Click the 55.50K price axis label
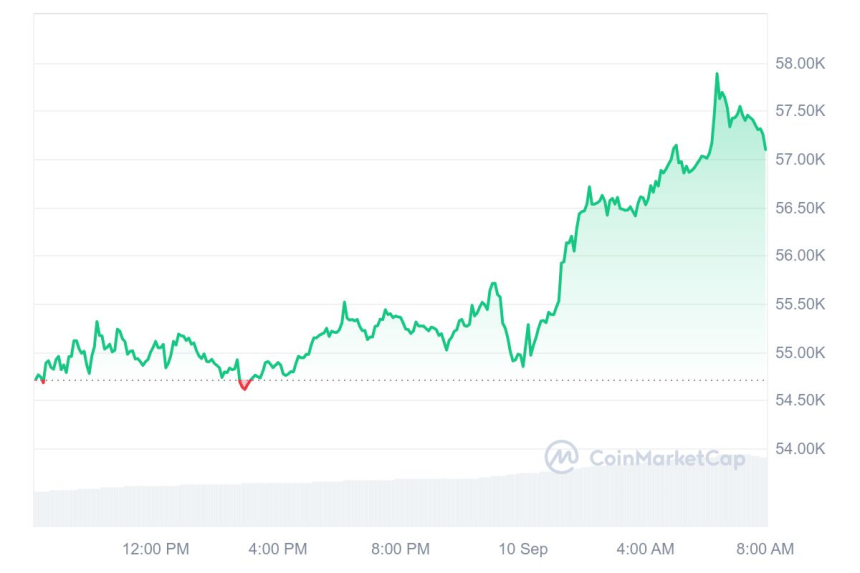The image size is (860, 573). click(x=800, y=304)
